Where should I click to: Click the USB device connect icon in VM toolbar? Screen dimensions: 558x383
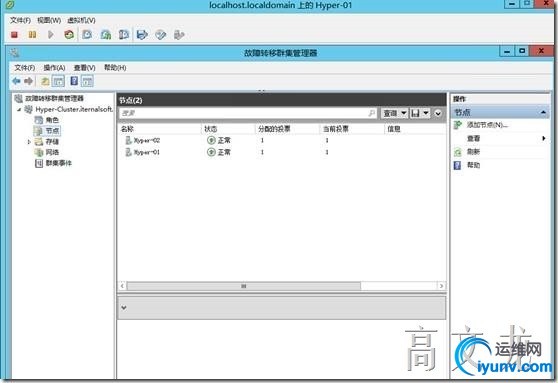[179, 35]
